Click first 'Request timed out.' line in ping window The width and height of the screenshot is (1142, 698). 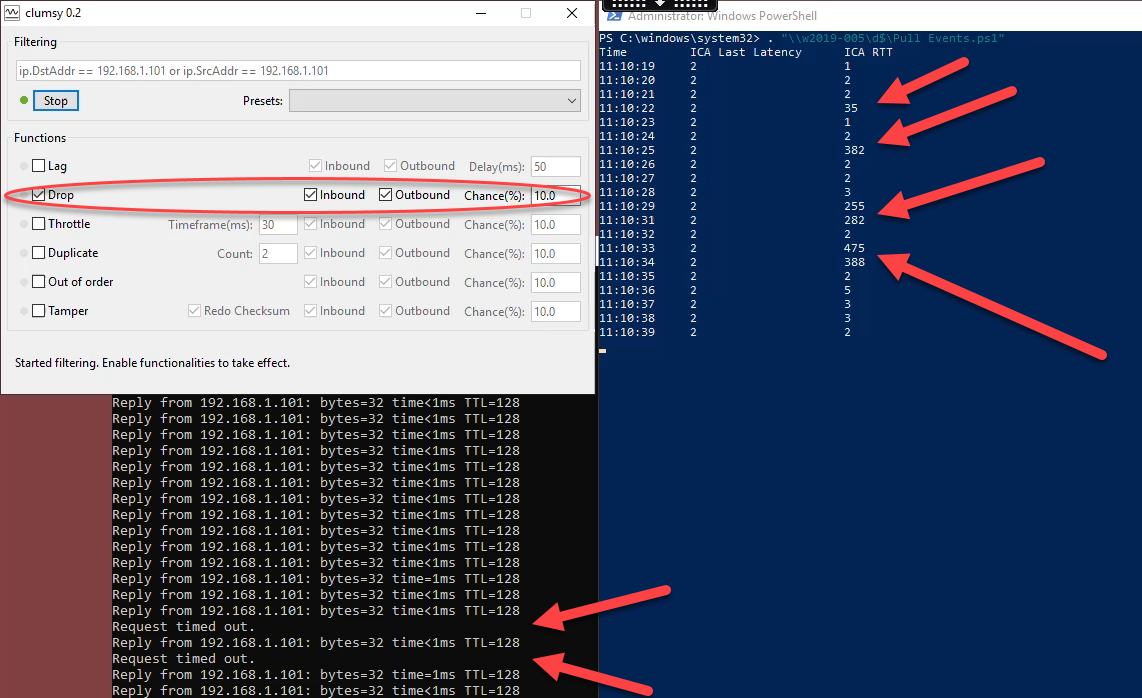pyautogui.click(x=184, y=627)
